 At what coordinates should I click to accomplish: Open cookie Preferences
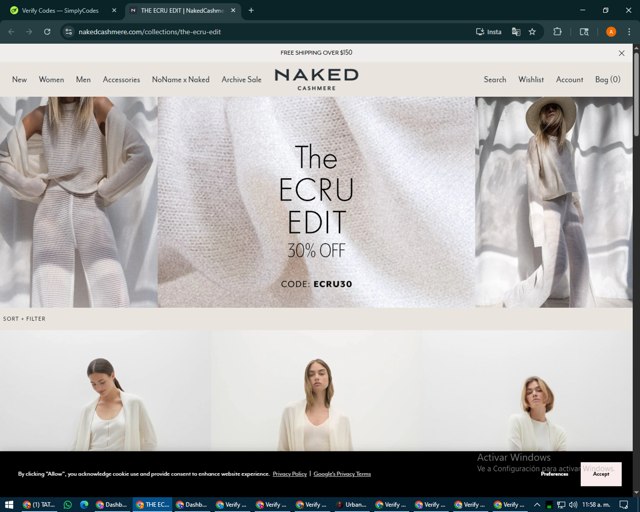[x=554, y=474]
